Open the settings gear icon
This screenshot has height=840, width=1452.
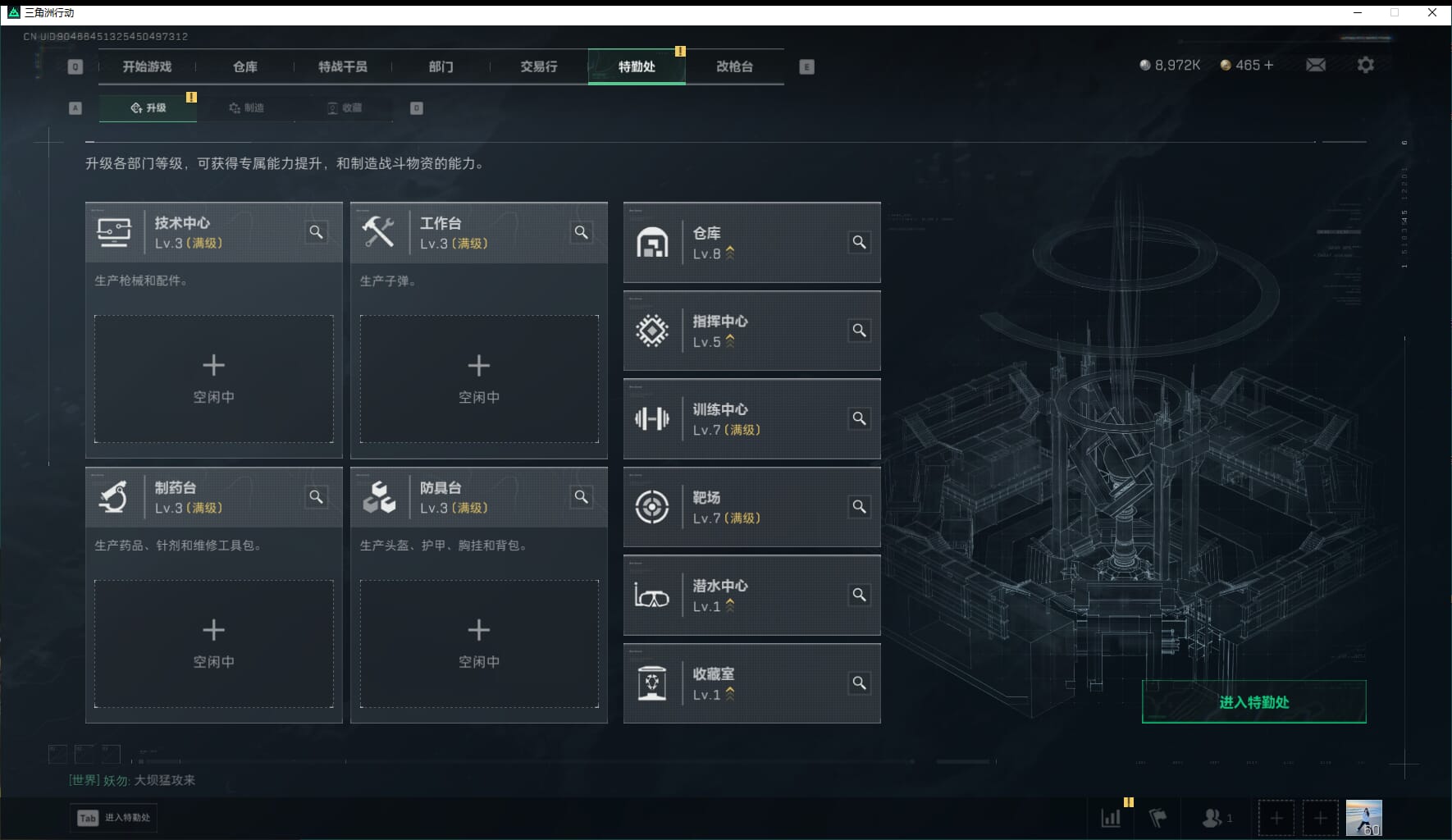(x=1366, y=64)
